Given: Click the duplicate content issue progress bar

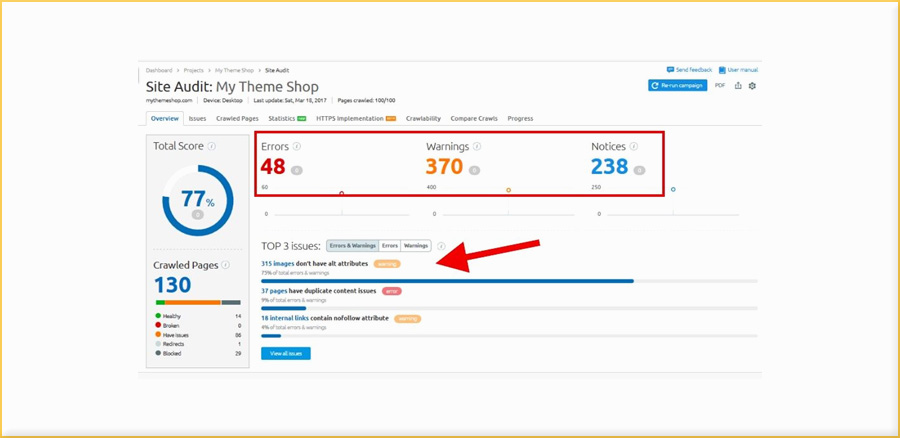Looking at the screenshot, I should pos(509,308).
